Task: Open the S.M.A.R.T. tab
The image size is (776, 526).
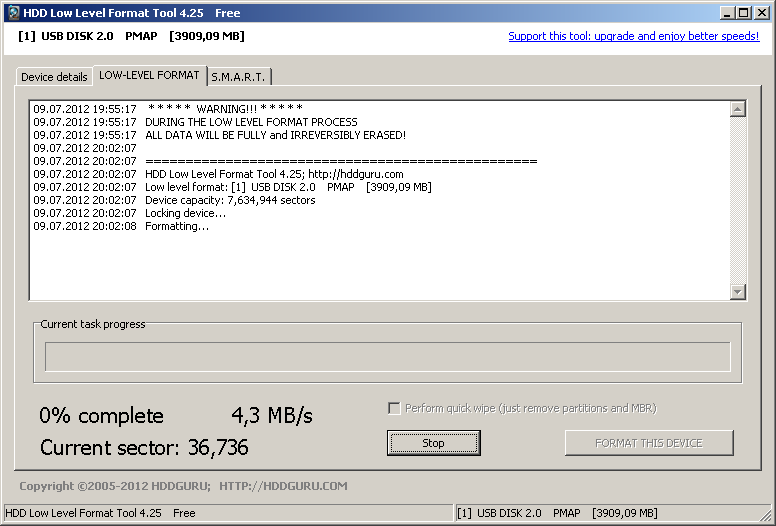Action: click(238, 77)
